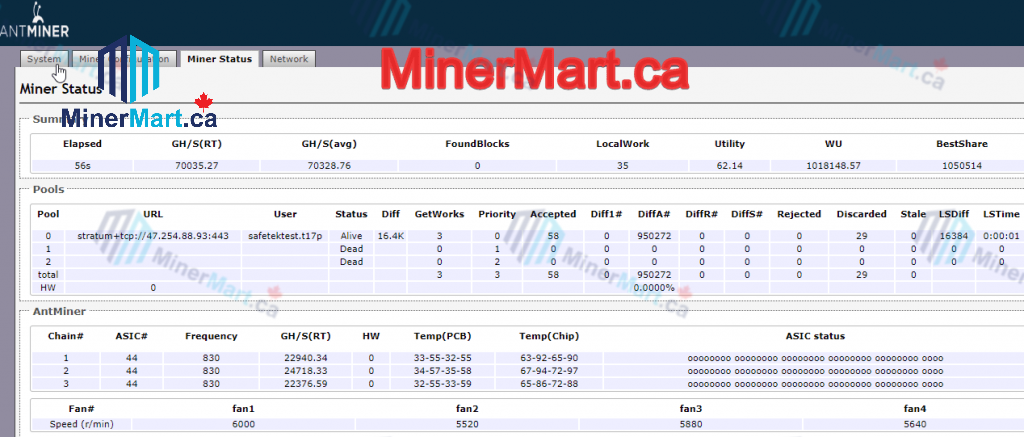Select the Diff value 16.4K

pos(391,236)
